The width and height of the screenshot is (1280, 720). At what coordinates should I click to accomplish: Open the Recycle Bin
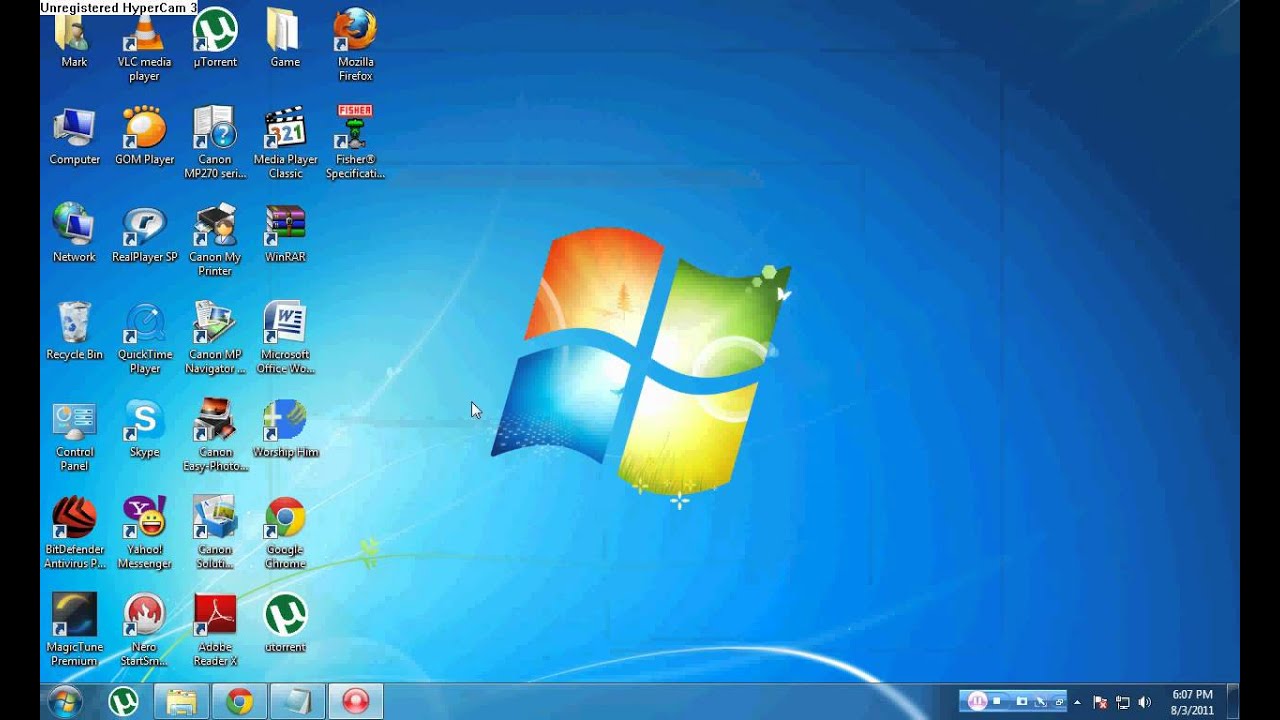click(75, 331)
